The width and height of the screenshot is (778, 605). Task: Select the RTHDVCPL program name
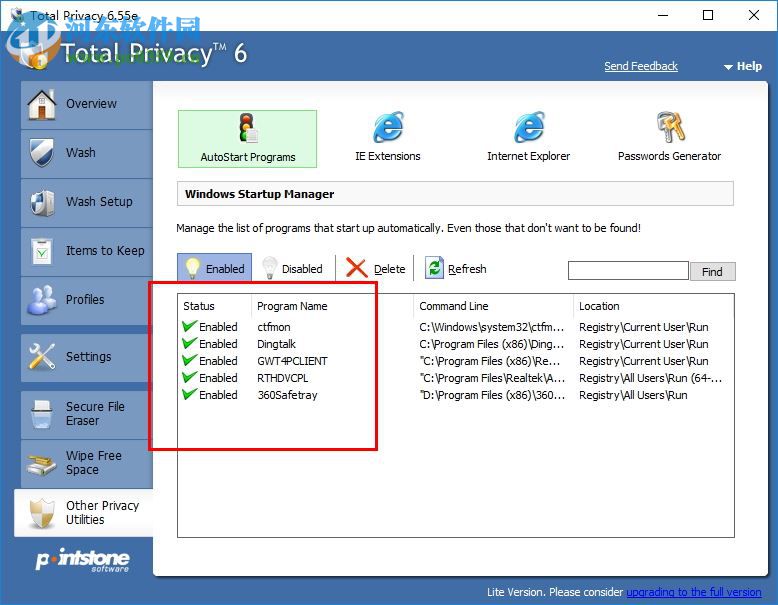283,378
